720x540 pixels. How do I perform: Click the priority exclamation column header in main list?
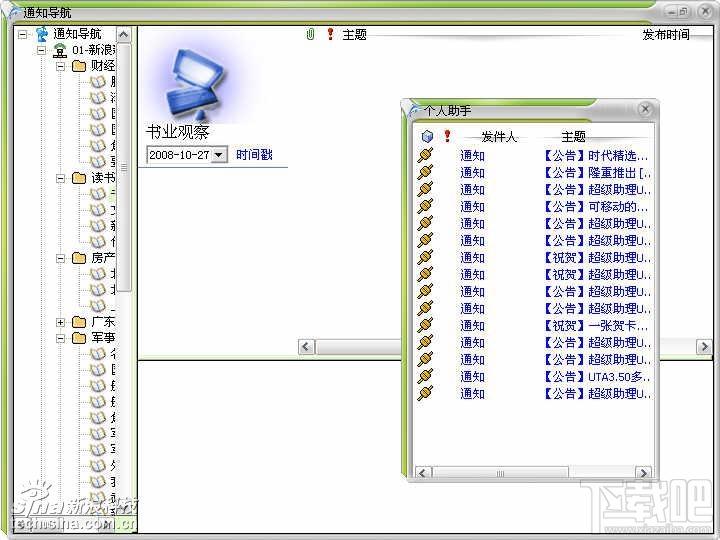pyautogui.click(x=330, y=34)
